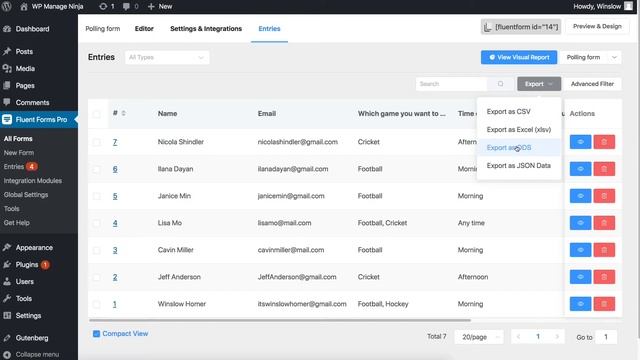Image resolution: width=640 pixels, height=360 pixels.
Task: Choose Export as ODS
Action: (x=519, y=147)
